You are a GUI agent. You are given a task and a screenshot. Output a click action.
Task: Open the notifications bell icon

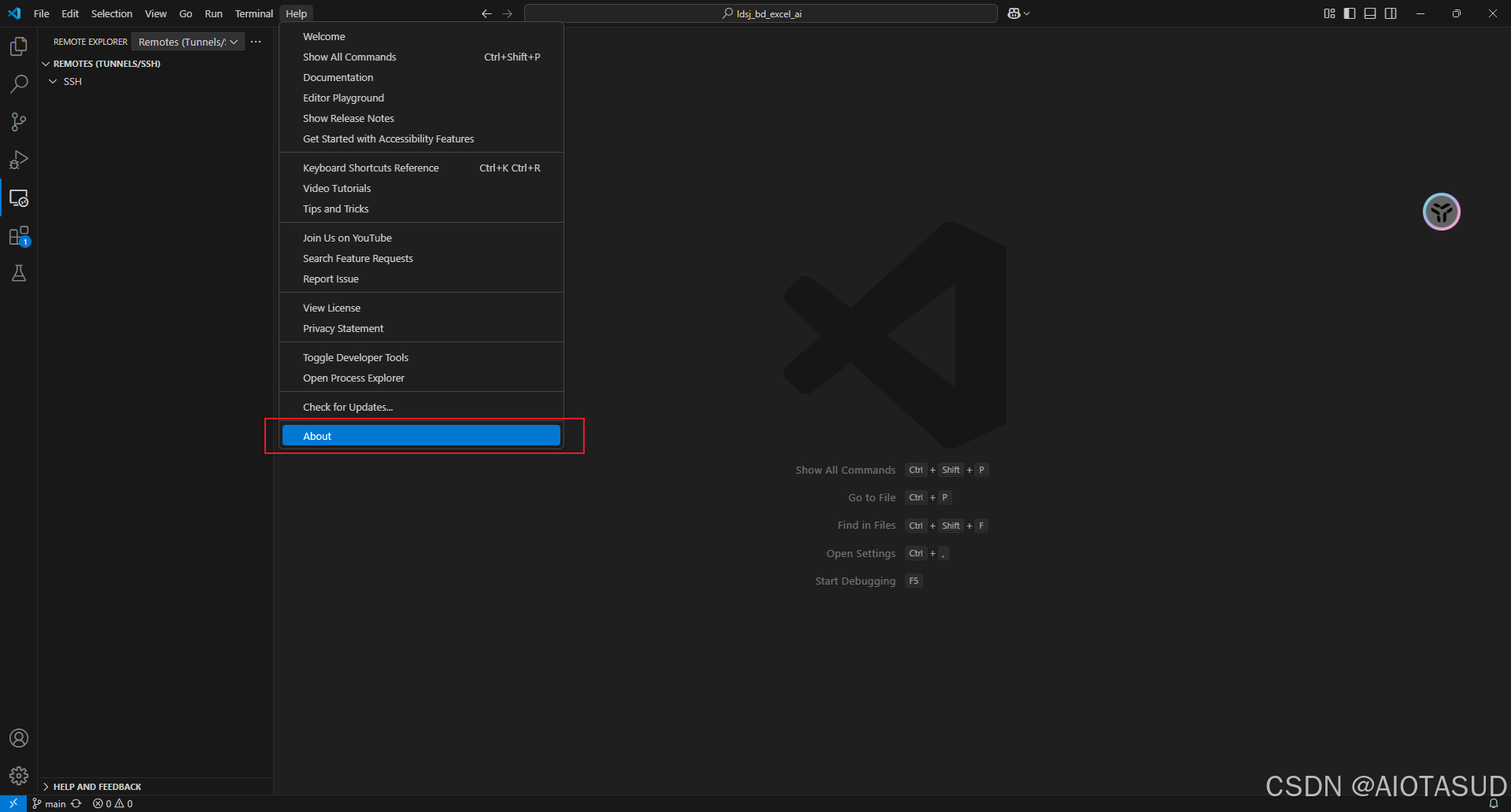tap(1494, 803)
